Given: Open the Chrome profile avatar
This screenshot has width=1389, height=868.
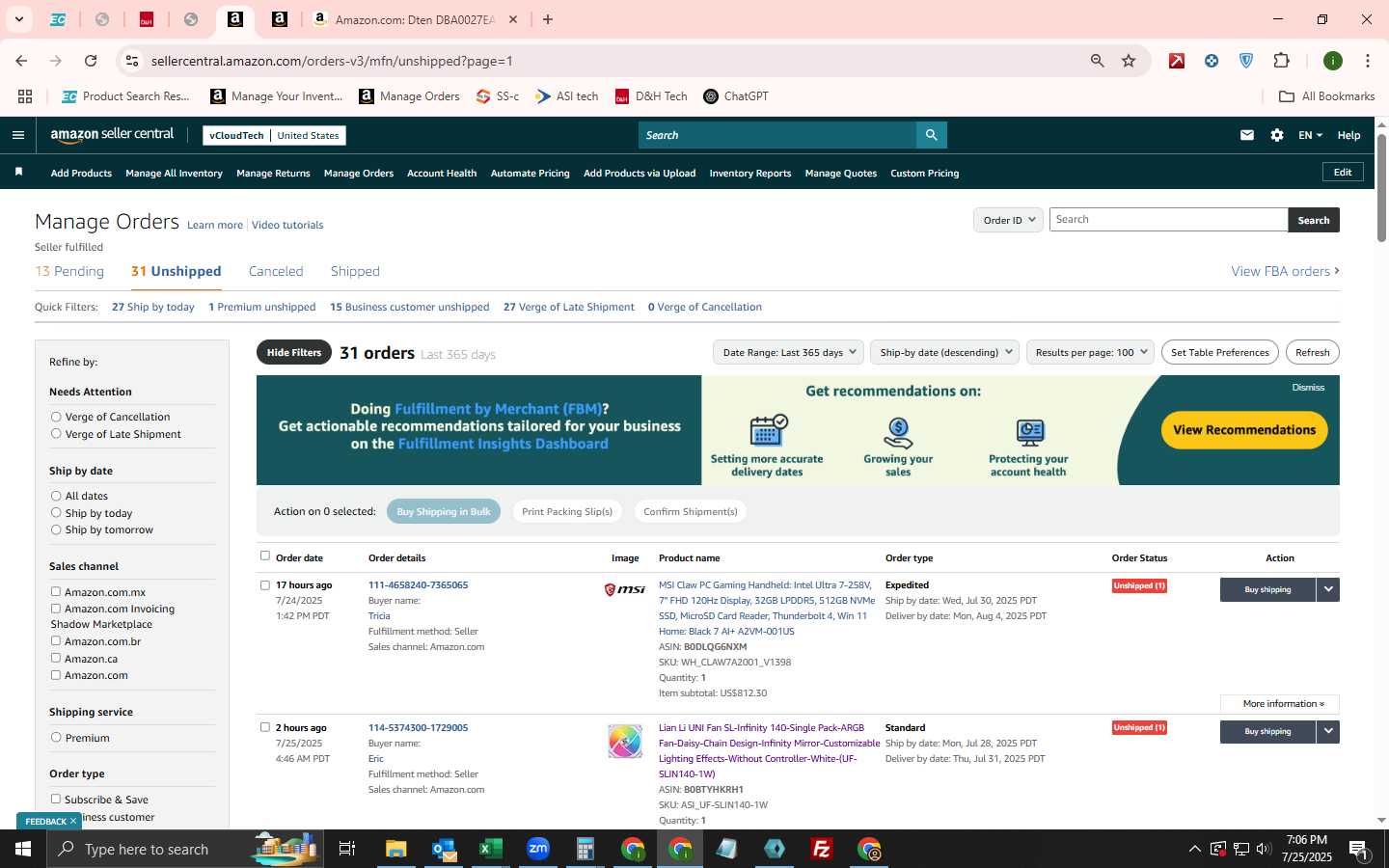Looking at the screenshot, I should click(1333, 61).
